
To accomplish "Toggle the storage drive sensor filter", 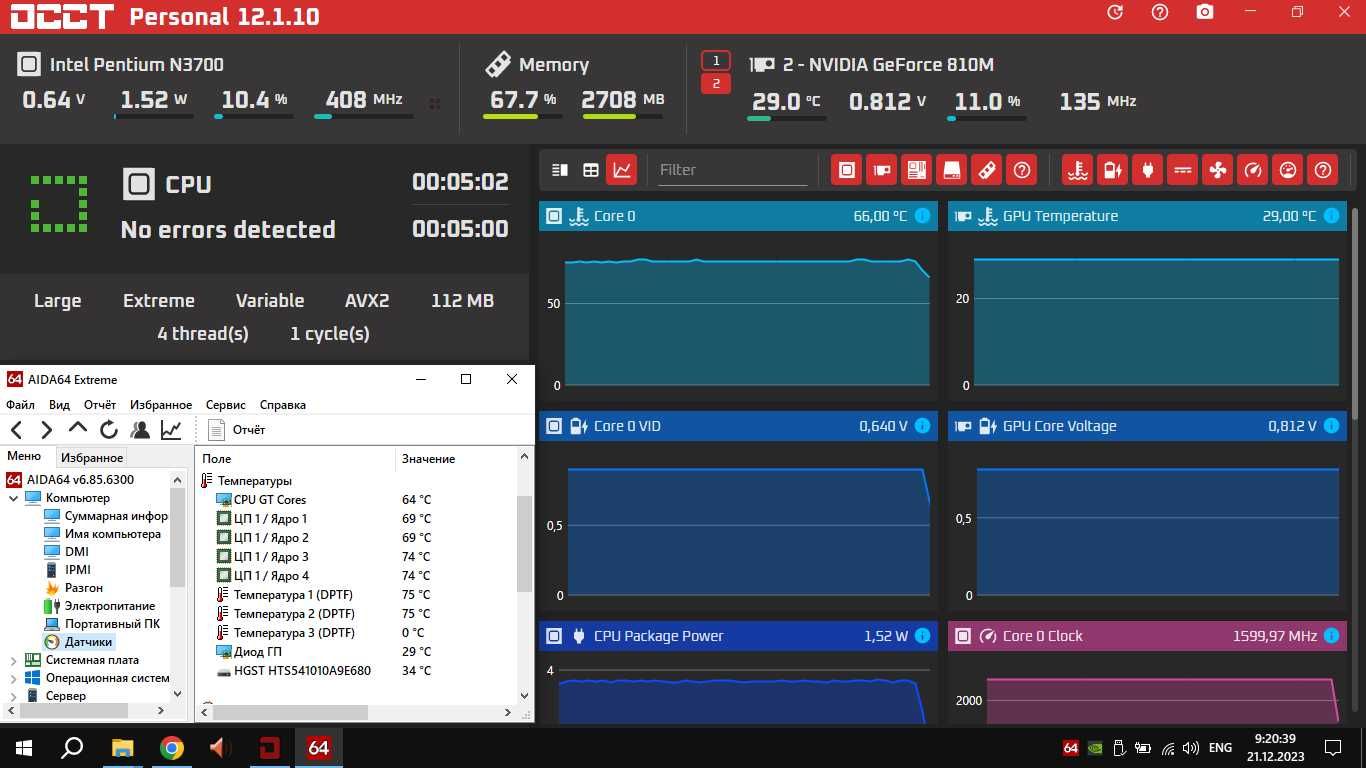I will tap(951, 170).
